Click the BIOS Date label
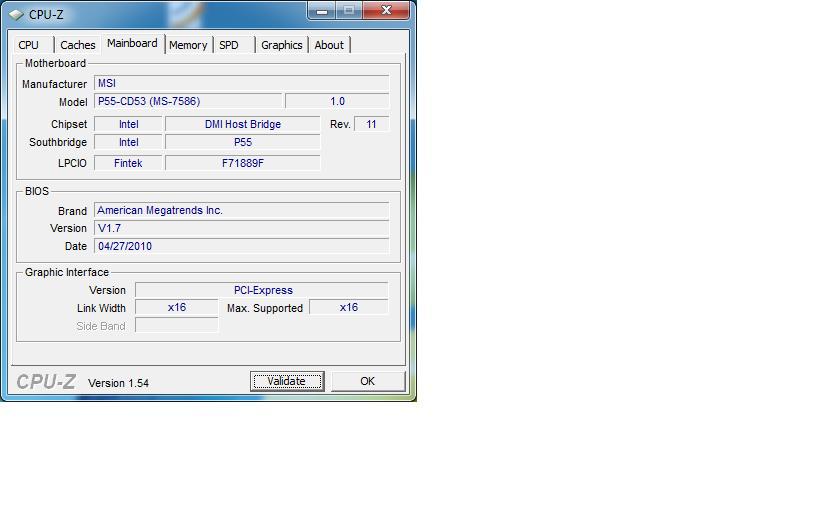 point(76,246)
